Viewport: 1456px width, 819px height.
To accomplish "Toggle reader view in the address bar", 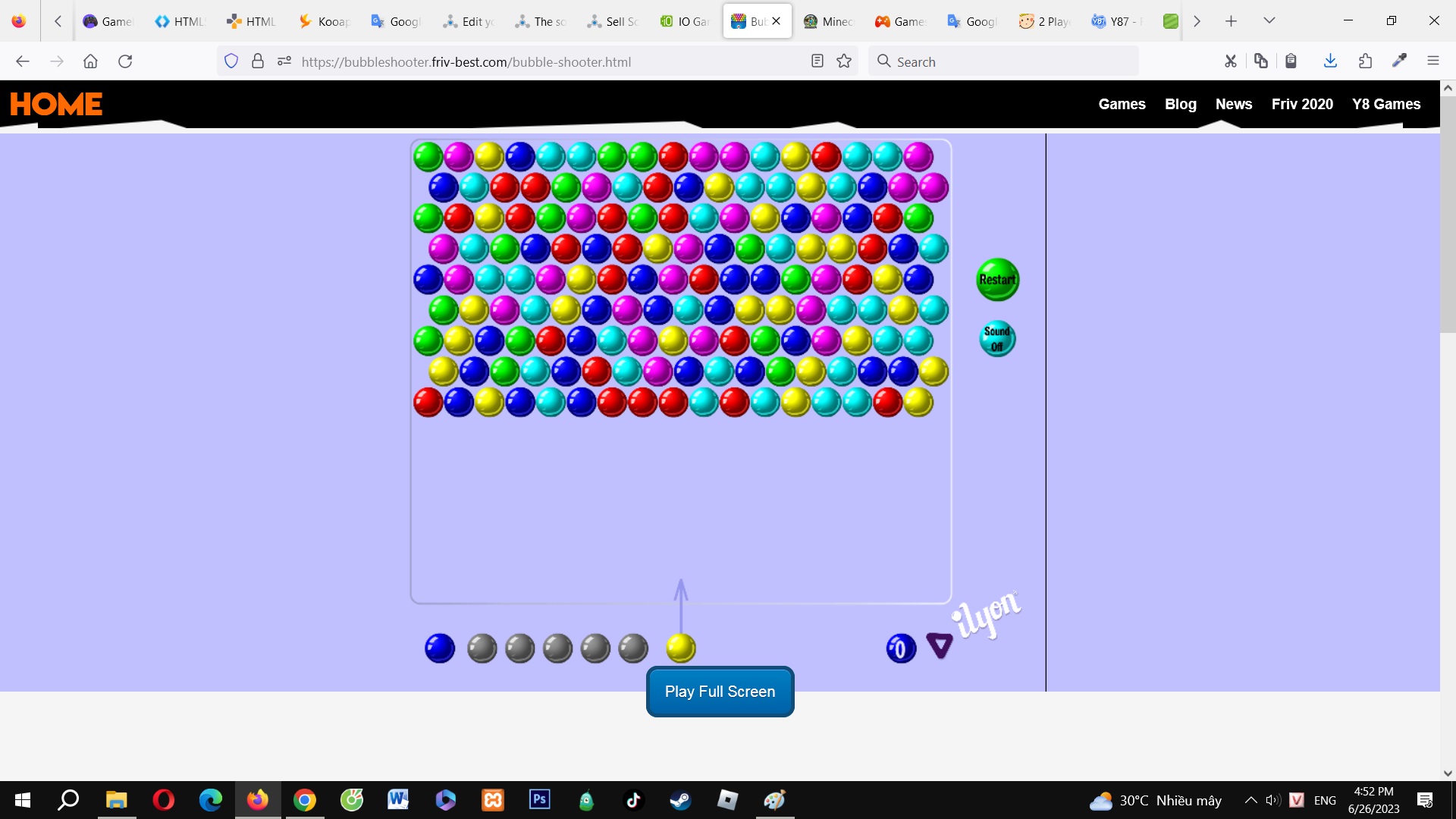I will click(817, 61).
